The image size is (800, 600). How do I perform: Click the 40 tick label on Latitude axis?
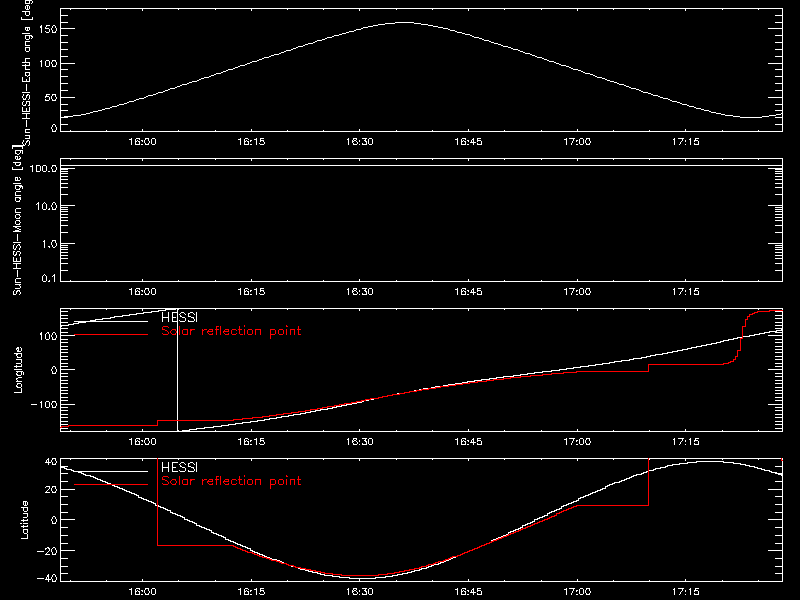pos(51,462)
